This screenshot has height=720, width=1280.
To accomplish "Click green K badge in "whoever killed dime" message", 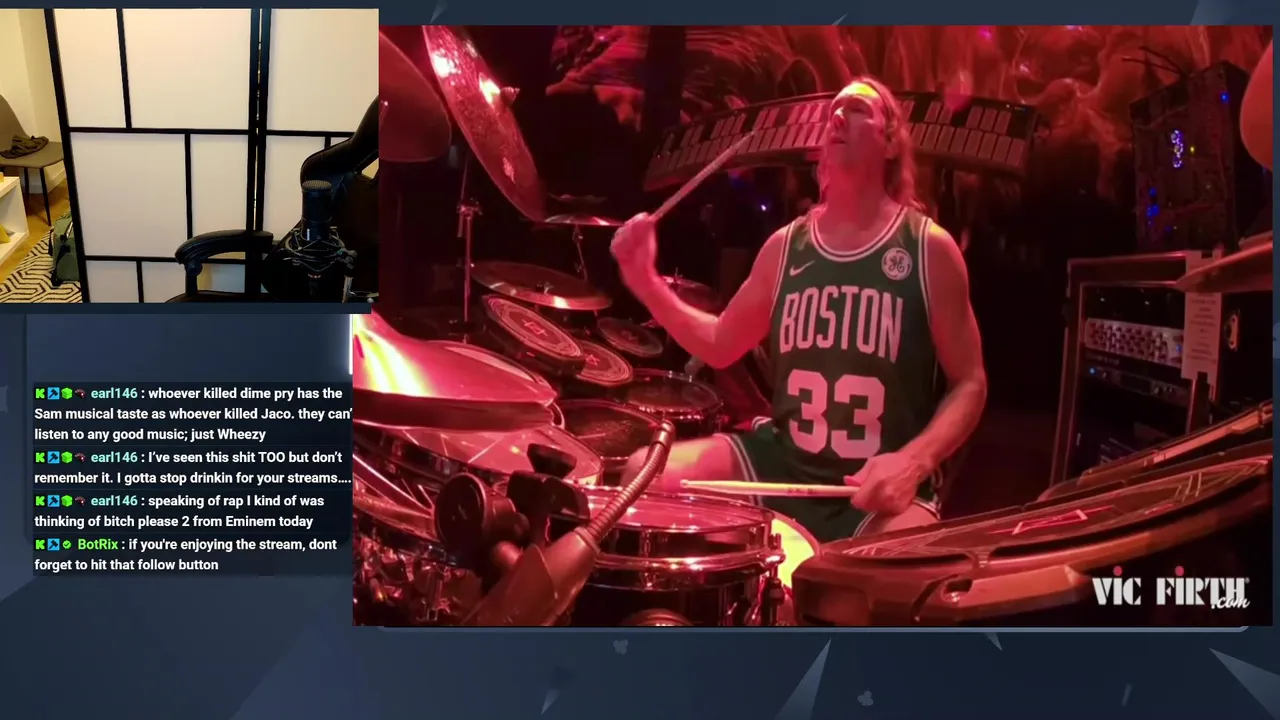I will pyautogui.click(x=40, y=394).
